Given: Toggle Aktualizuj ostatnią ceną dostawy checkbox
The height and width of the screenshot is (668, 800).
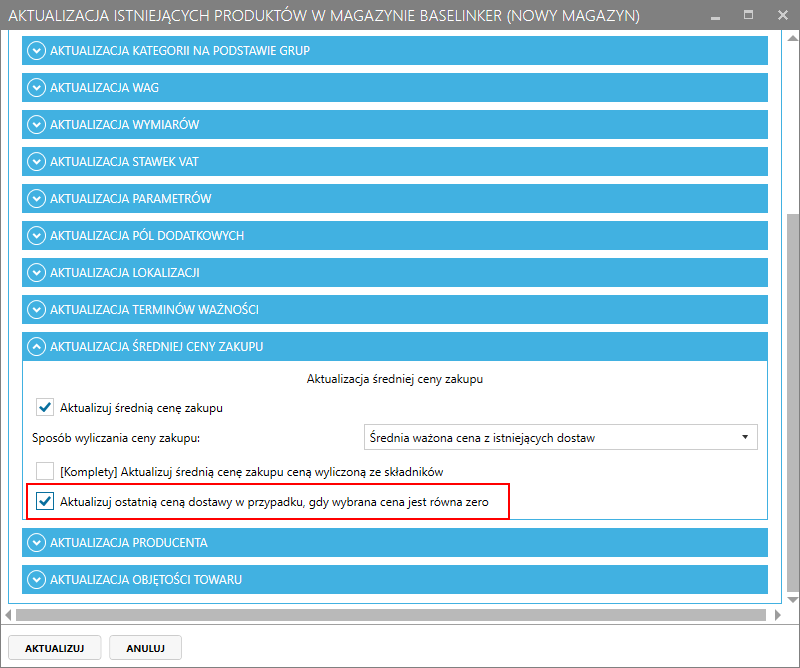Looking at the screenshot, I should (x=45, y=502).
